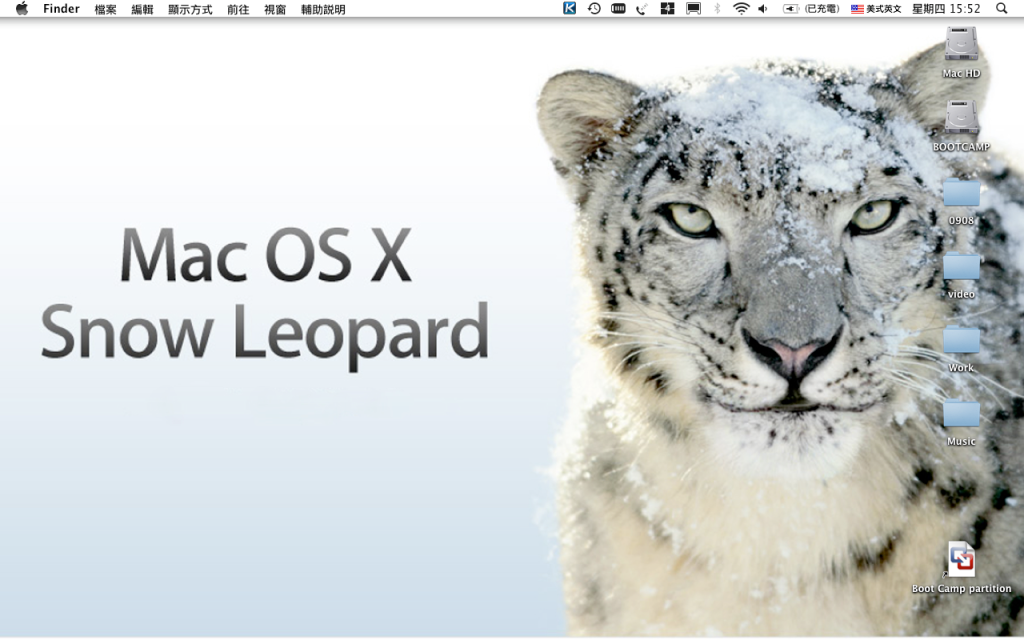Open the 編輯 menu

click(x=142, y=9)
